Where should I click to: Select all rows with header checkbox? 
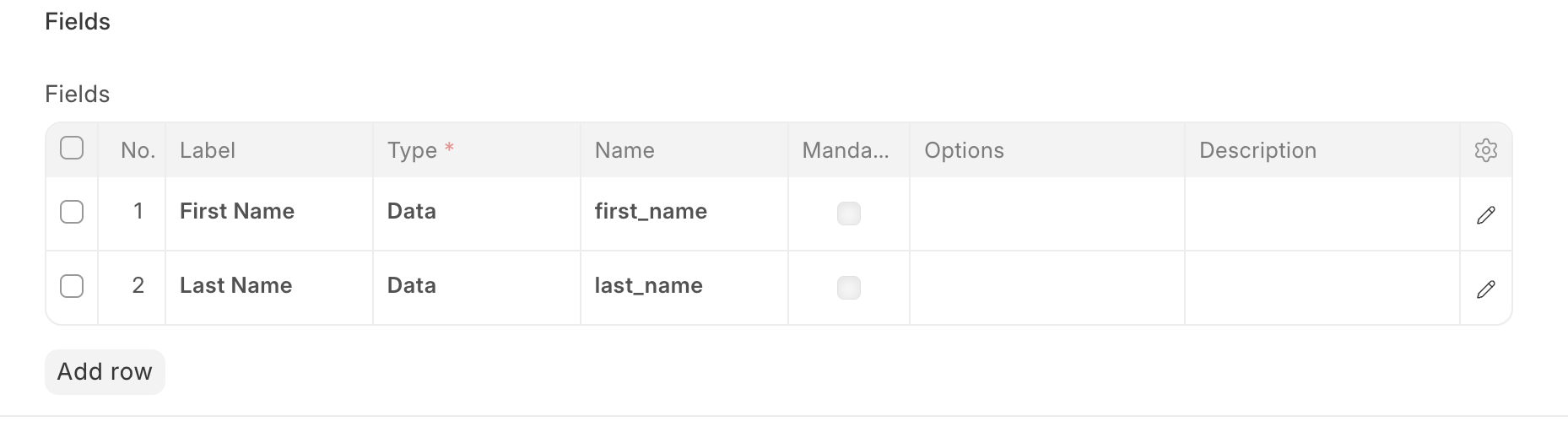click(x=72, y=149)
